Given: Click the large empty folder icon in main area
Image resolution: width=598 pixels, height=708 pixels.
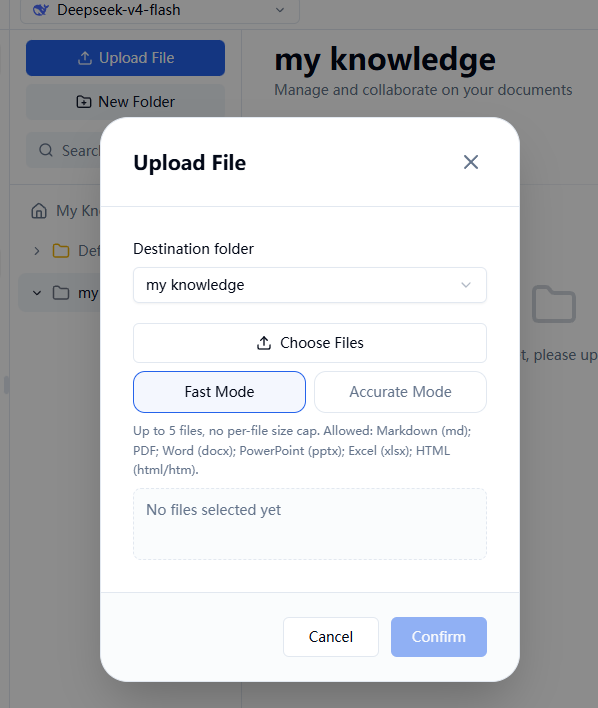Looking at the screenshot, I should (x=554, y=304).
